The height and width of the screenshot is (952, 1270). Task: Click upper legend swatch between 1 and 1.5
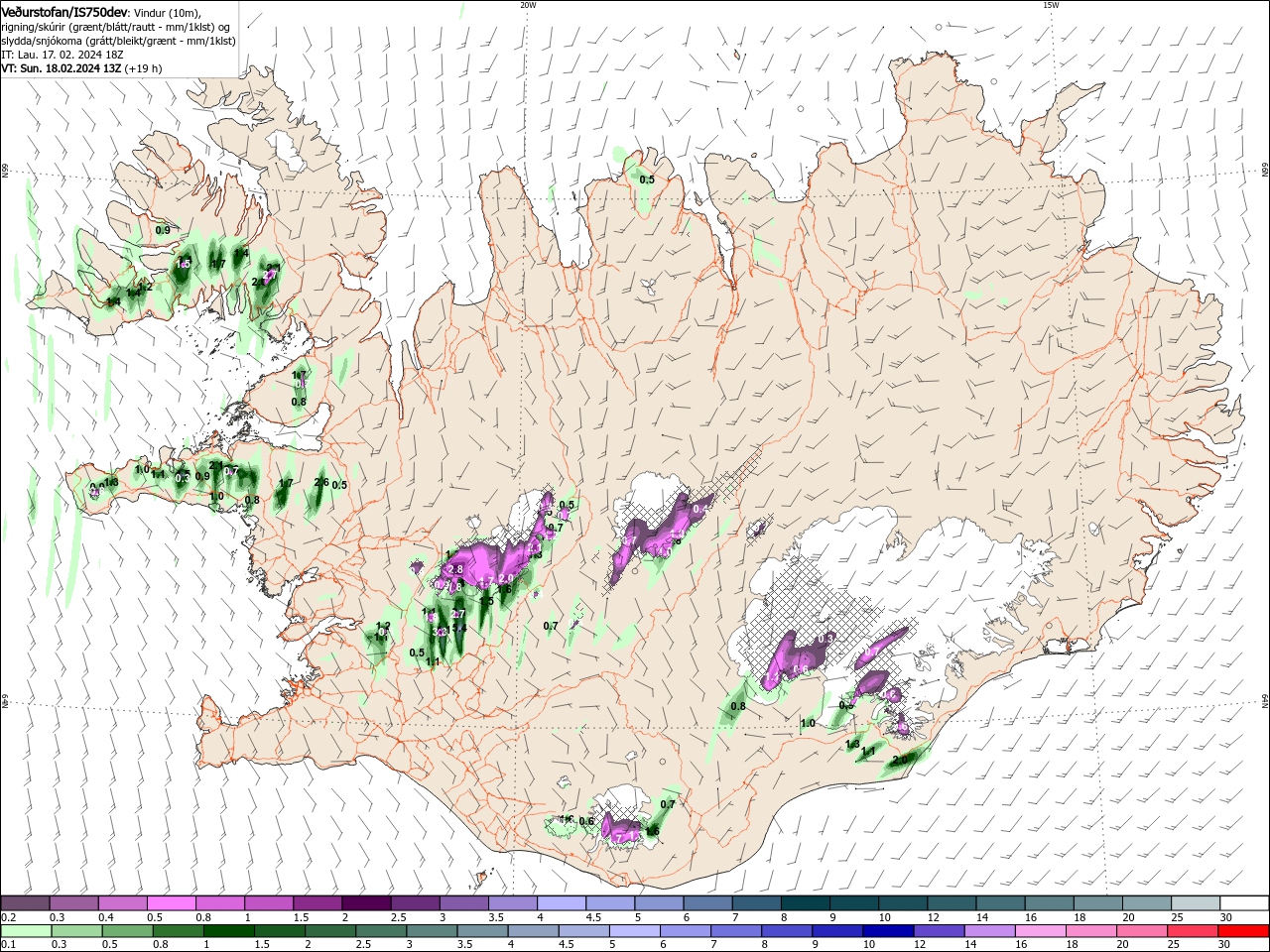(x=270, y=903)
